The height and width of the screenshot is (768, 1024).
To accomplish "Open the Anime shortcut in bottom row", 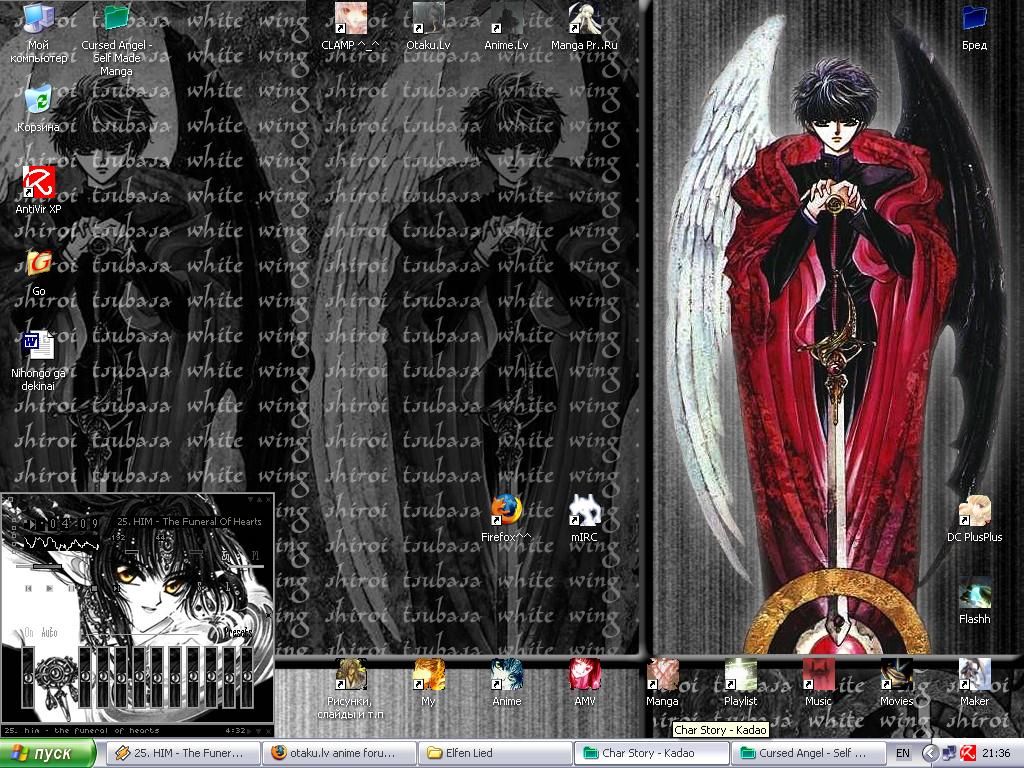I will 506,682.
